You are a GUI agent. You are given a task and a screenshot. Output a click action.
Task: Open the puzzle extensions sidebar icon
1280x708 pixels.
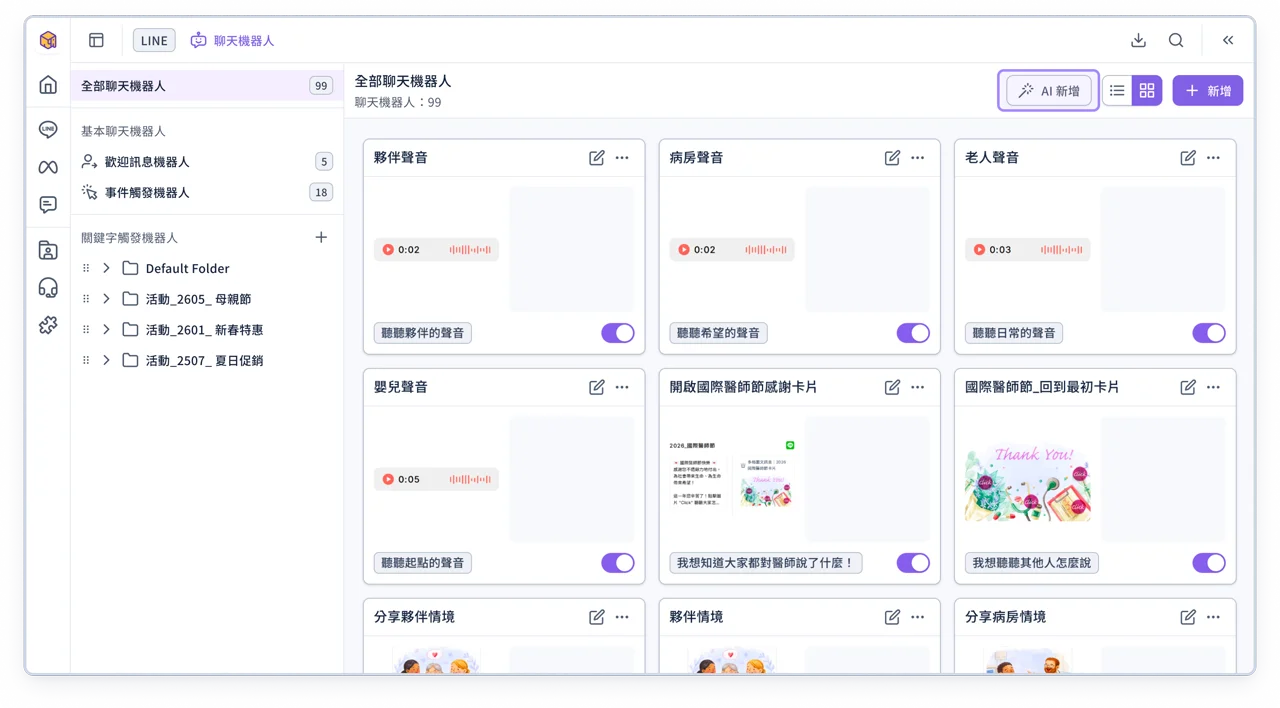pos(48,325)
